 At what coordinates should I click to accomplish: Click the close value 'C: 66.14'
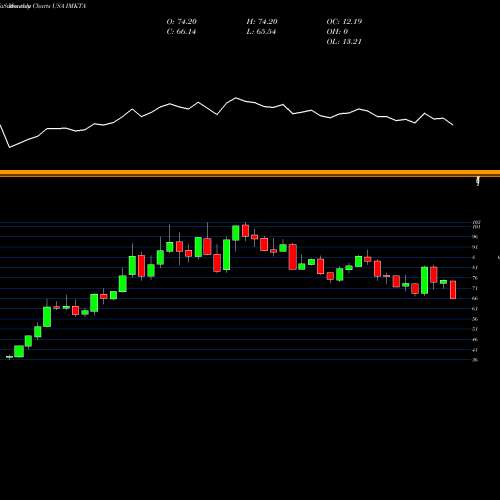pos(181,31)
